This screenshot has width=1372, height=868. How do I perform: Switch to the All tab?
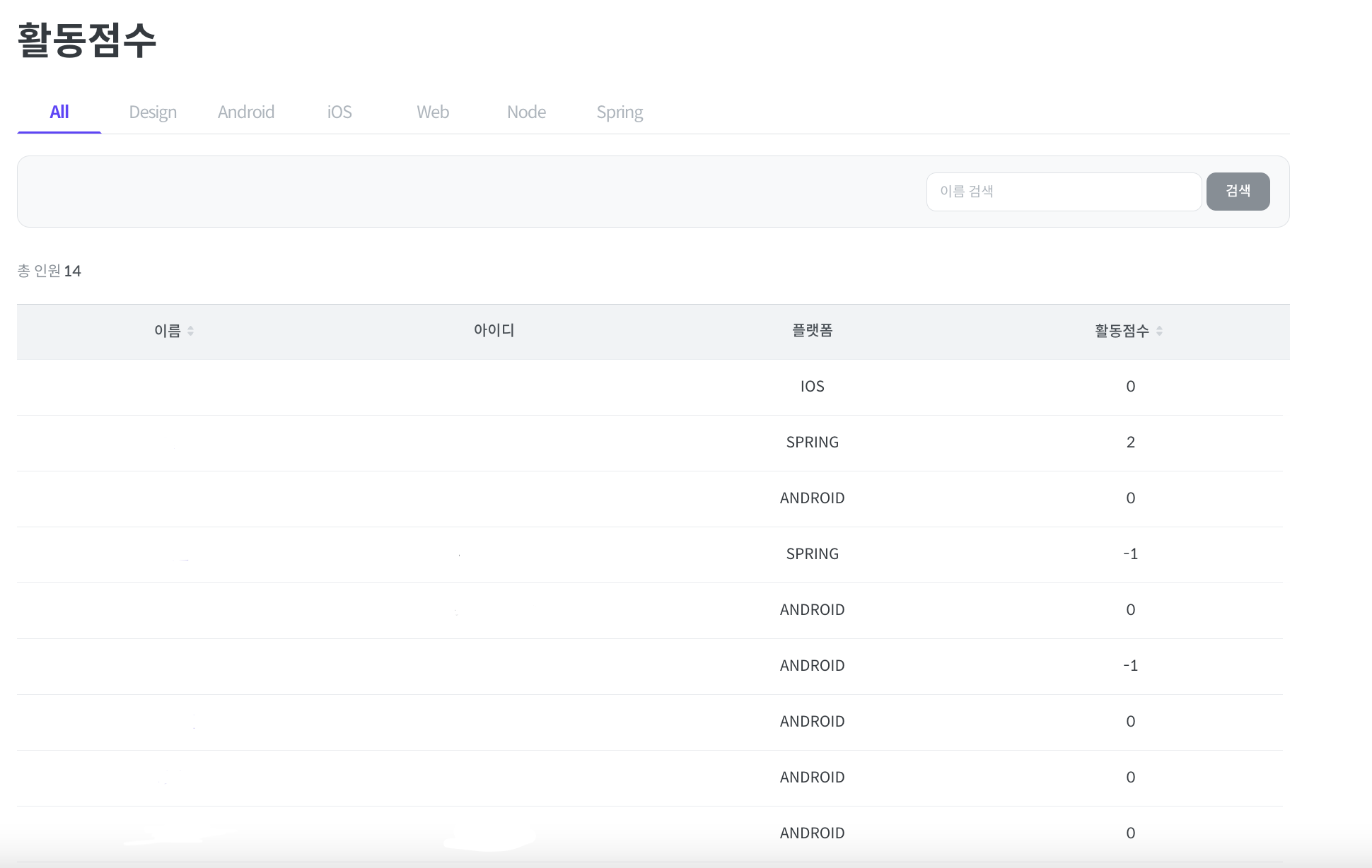coord(59,112)
